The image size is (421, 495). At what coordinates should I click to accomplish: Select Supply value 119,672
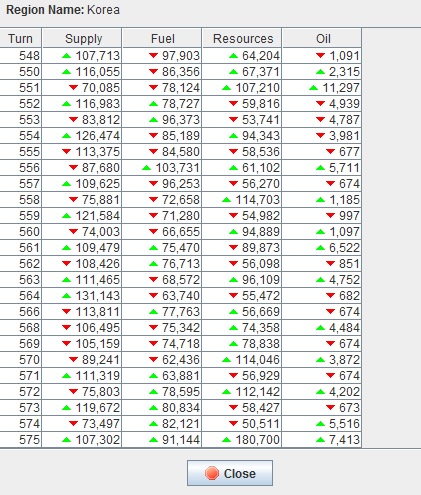[97, 408]
